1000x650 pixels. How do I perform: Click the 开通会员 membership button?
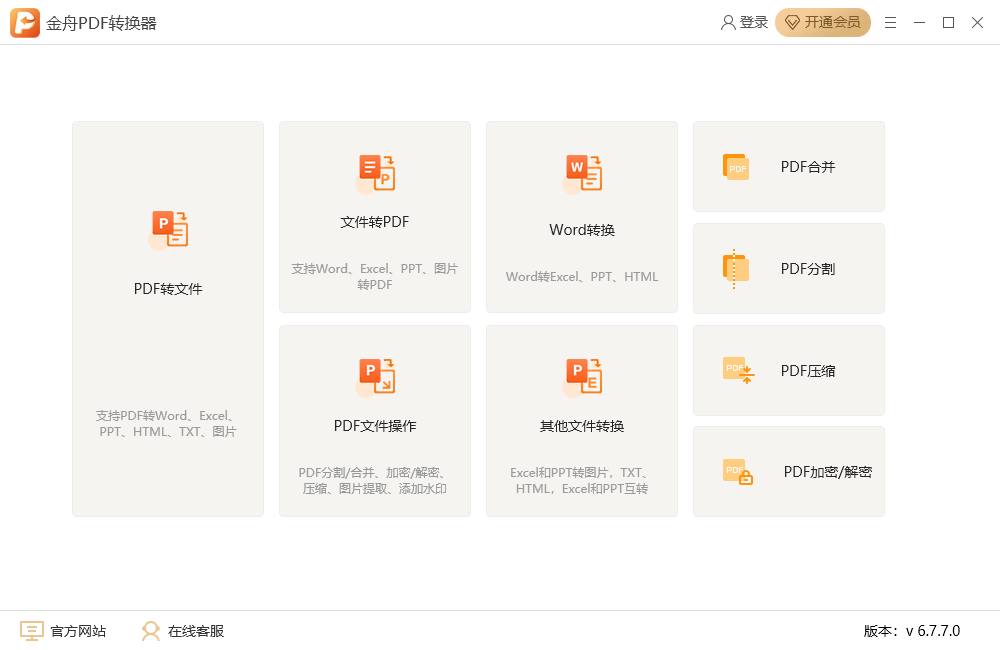click(822, 21)
